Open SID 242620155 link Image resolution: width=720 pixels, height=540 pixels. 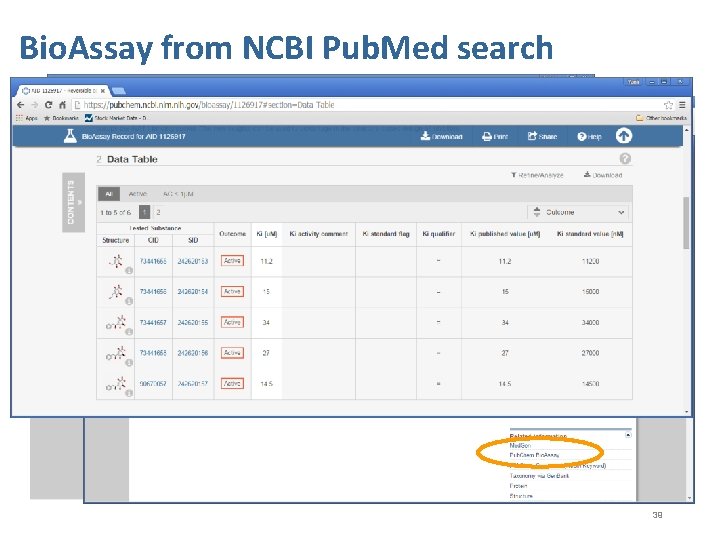(193, 323)
